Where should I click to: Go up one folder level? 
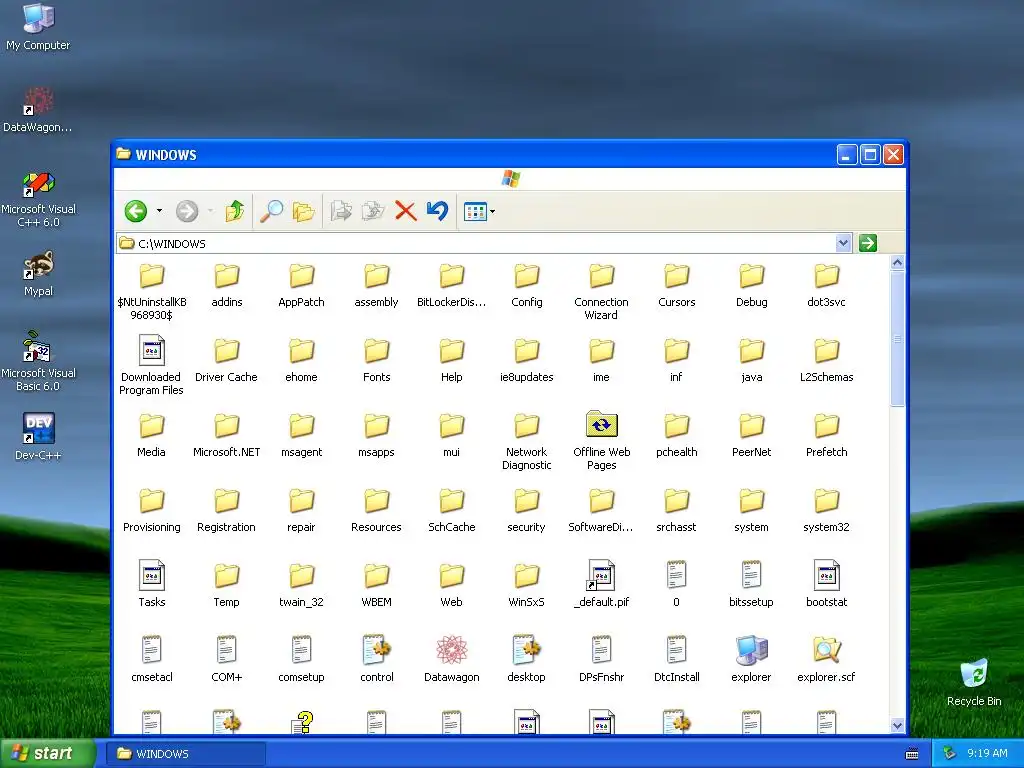tap(234, 211)
